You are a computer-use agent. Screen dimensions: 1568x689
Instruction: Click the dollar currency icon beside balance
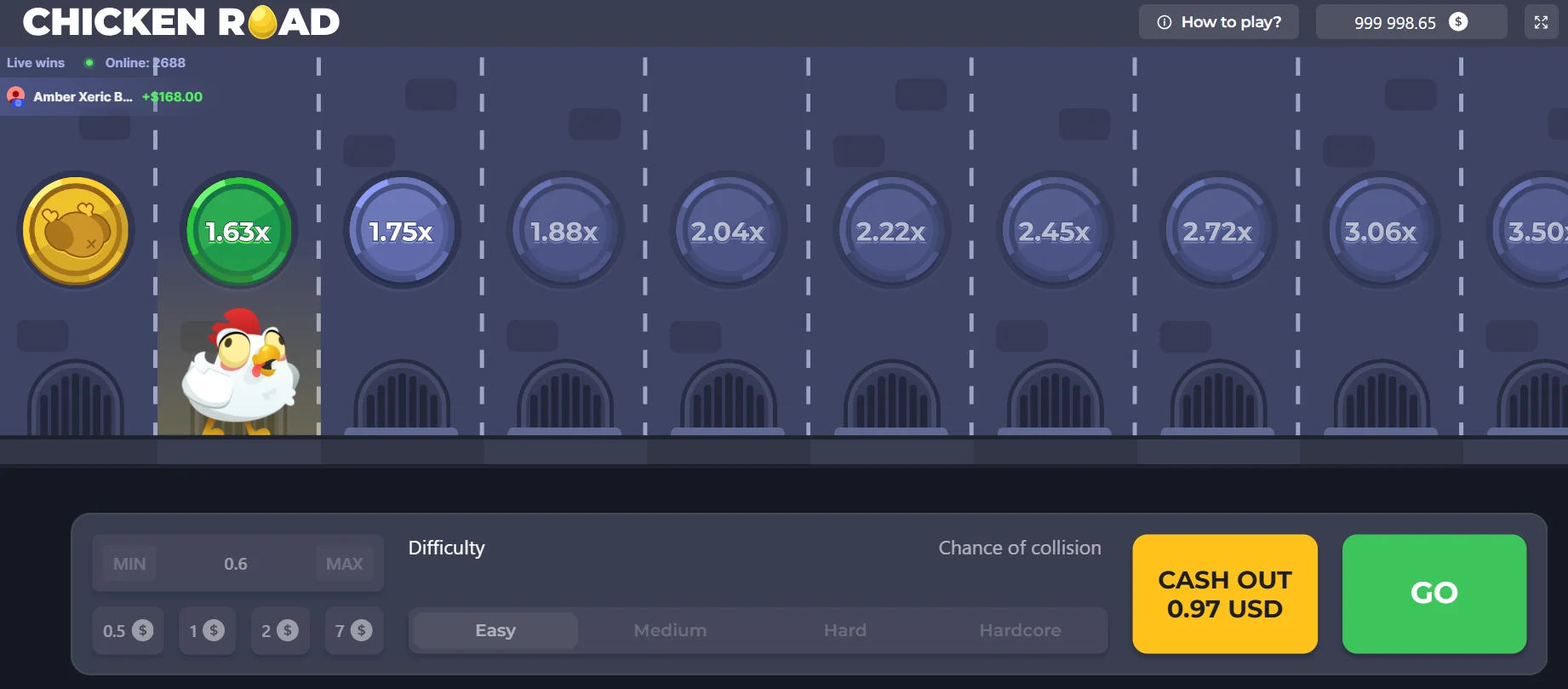[1458, 22]
